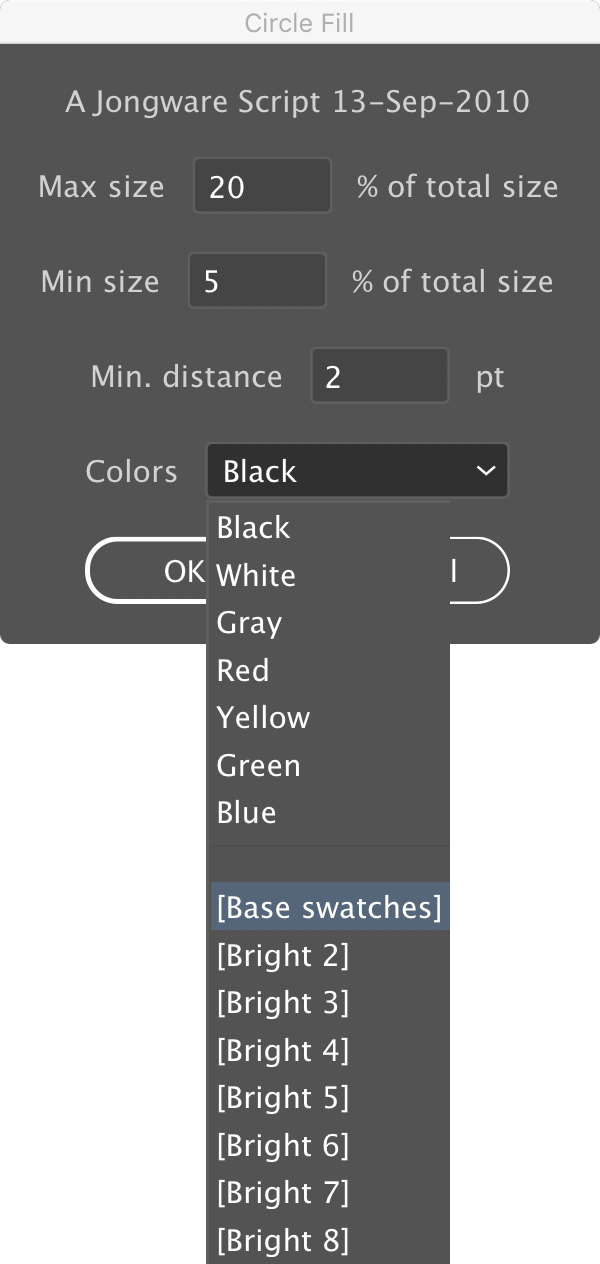Select Yellow in the Colors list
This screenshot has width=600, height=1264.
tap(262, 717)
